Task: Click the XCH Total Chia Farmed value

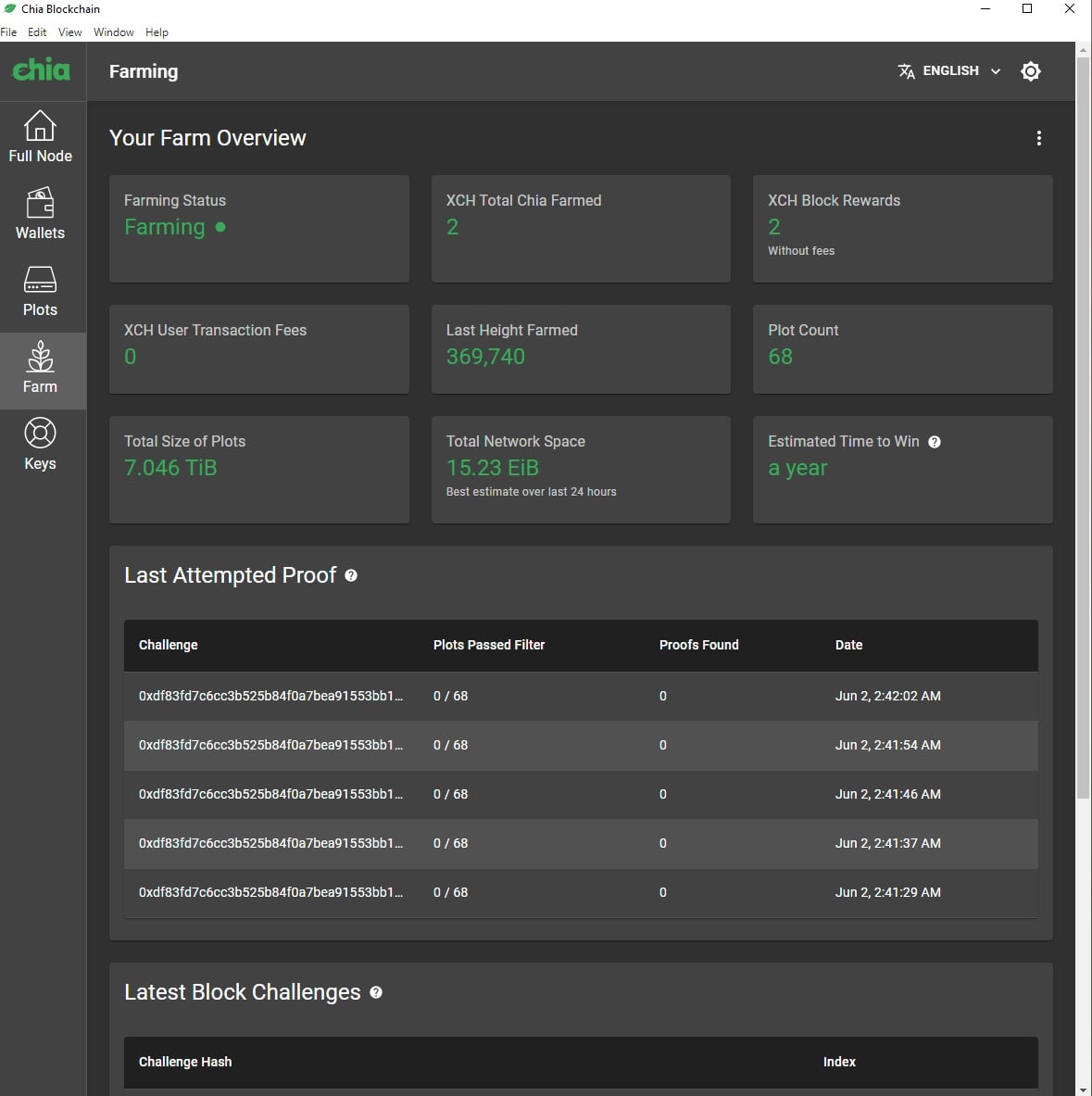Action: tap(453, 227)
